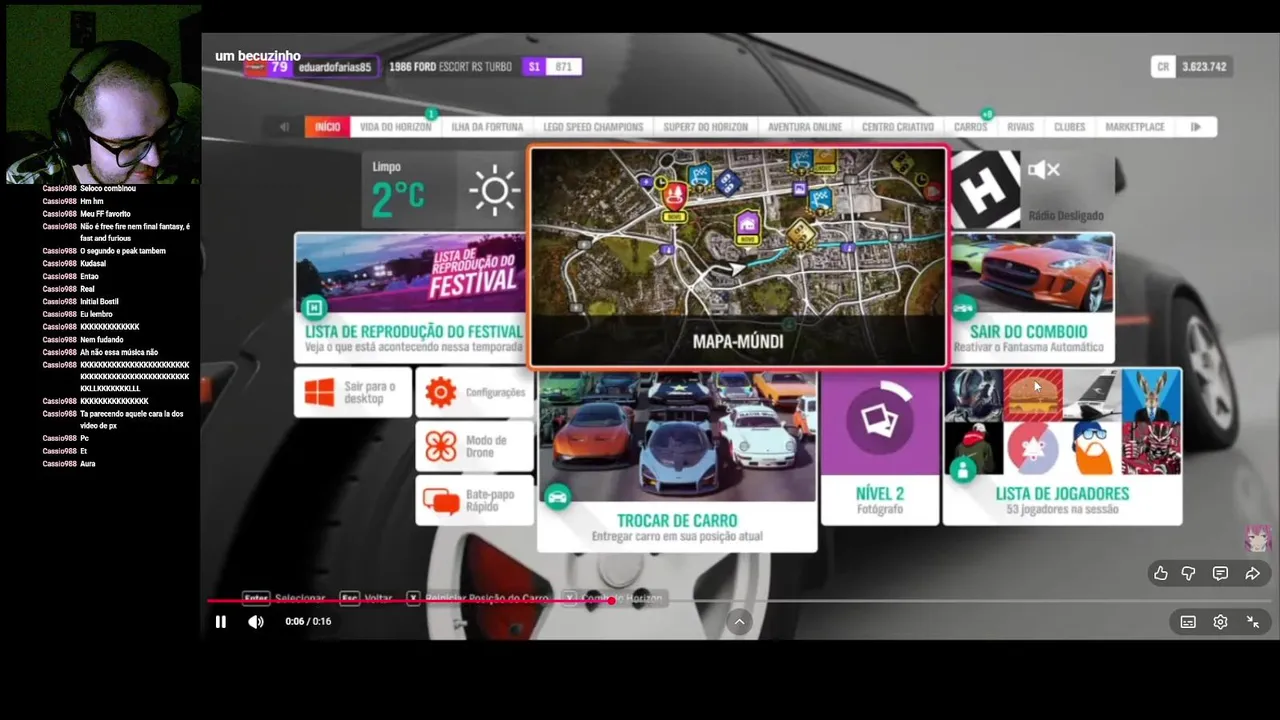1280x720 pixels.
Task: Click the anime channel avatar watermark
Action: click(1256, 538)
